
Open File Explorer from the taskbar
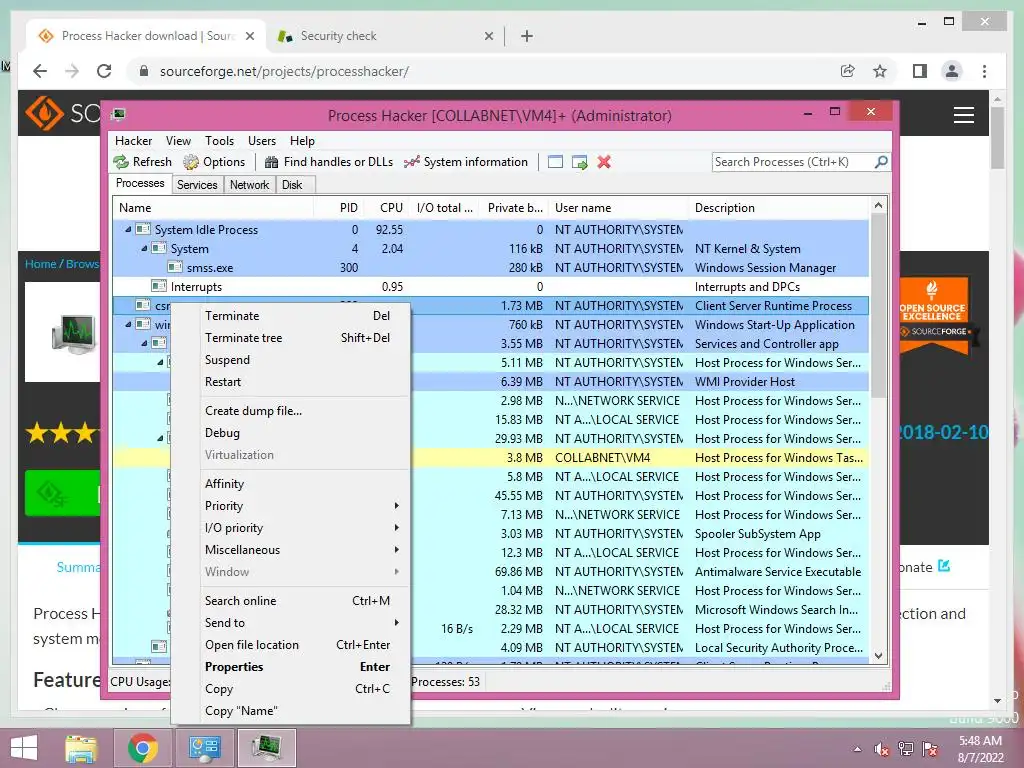pos(81,748)
